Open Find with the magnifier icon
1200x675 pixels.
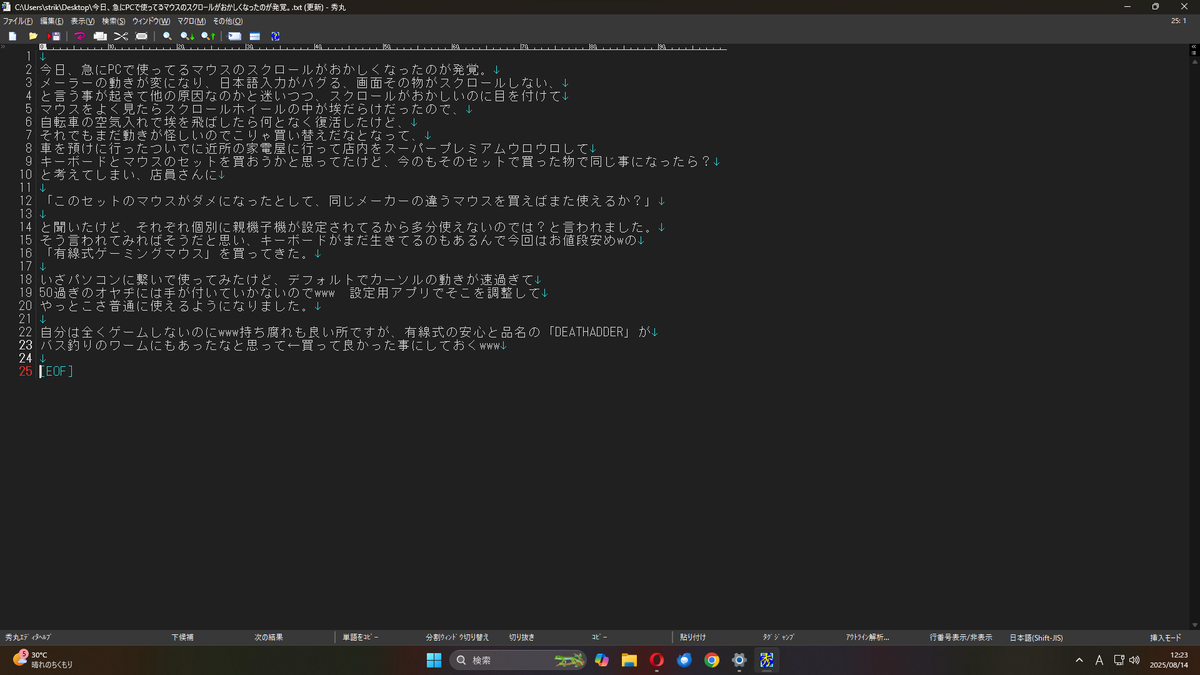167,36
